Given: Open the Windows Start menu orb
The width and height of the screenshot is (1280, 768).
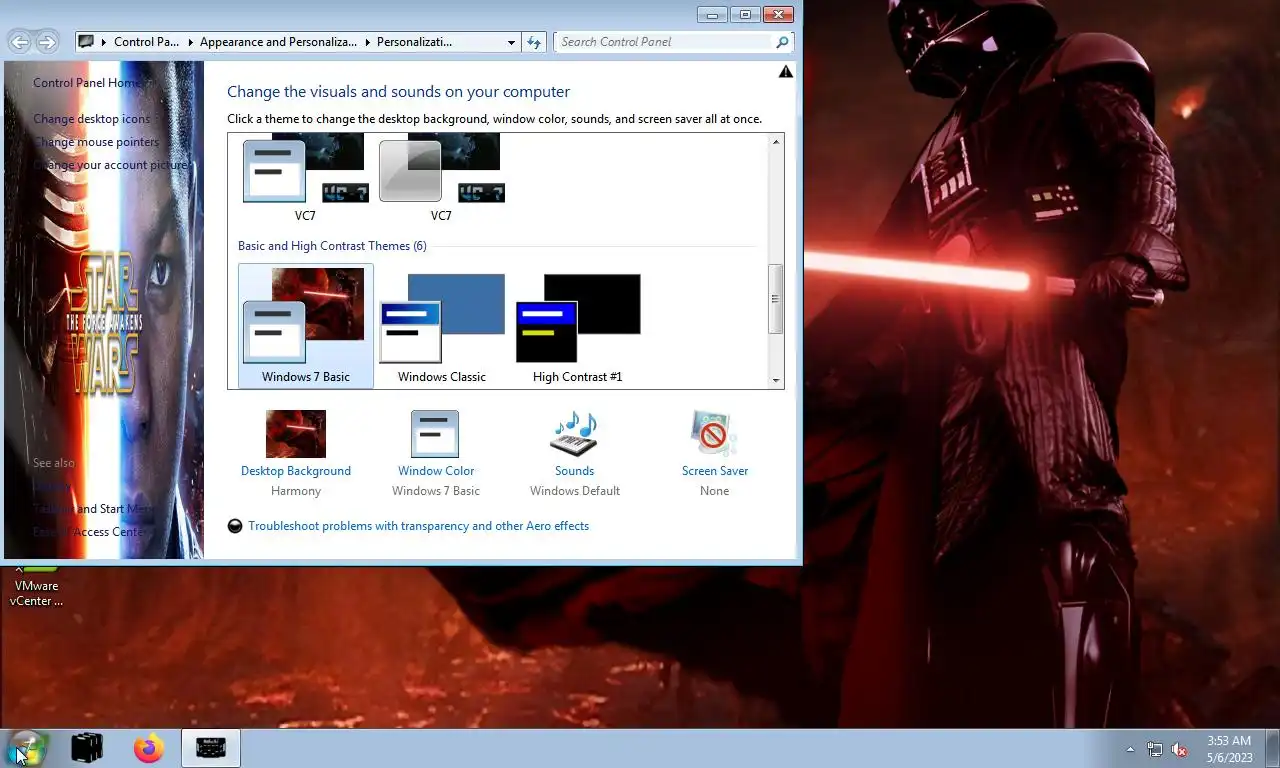Looking at the screenshot, I should [x=26, y=748].
